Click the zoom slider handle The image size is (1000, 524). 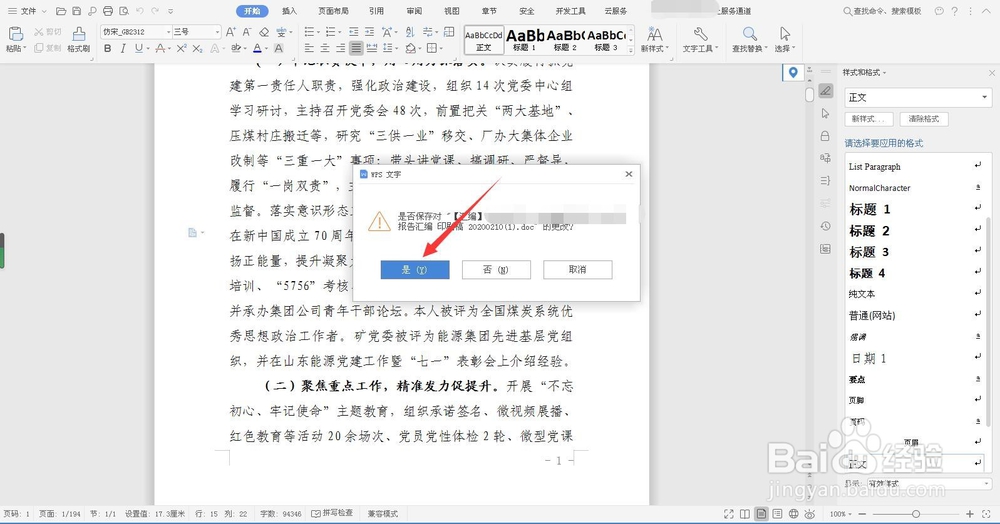coord(916,514)
